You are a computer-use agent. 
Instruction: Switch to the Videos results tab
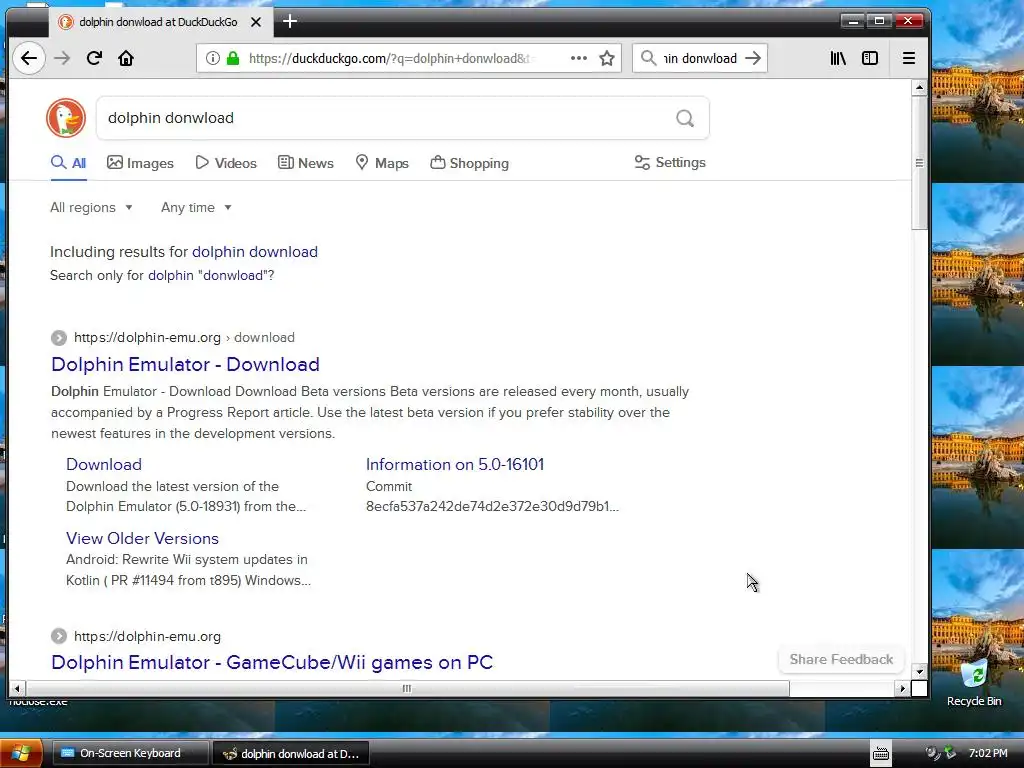pos(226,163)
